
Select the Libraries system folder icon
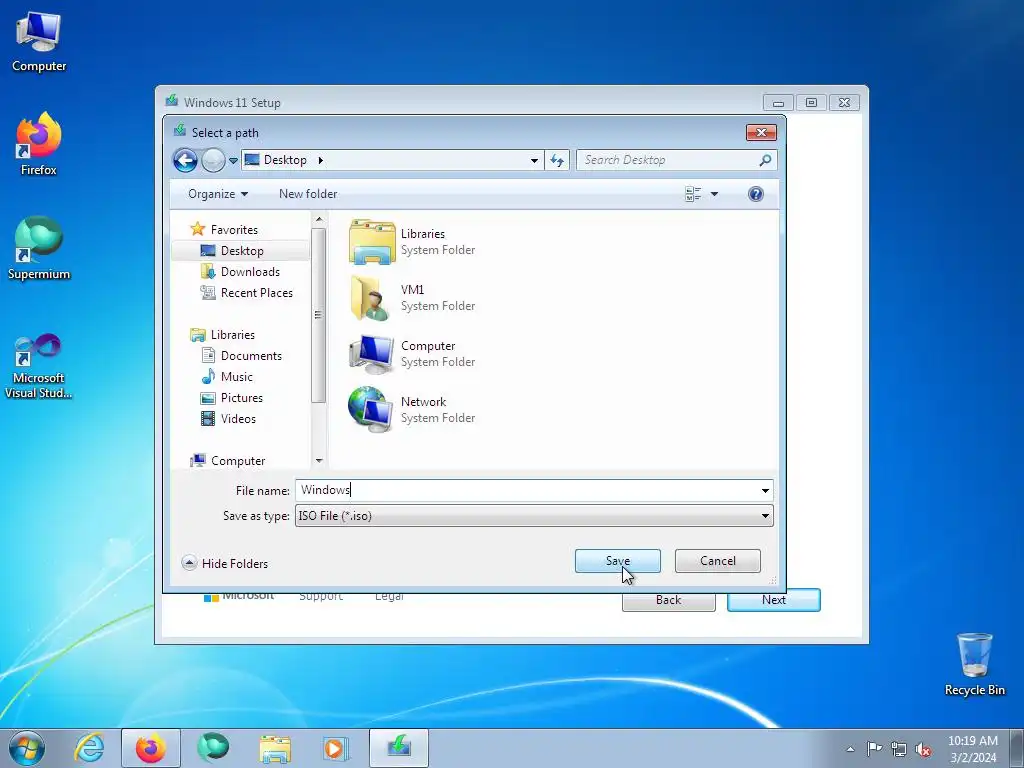click(x=372, y=242)
